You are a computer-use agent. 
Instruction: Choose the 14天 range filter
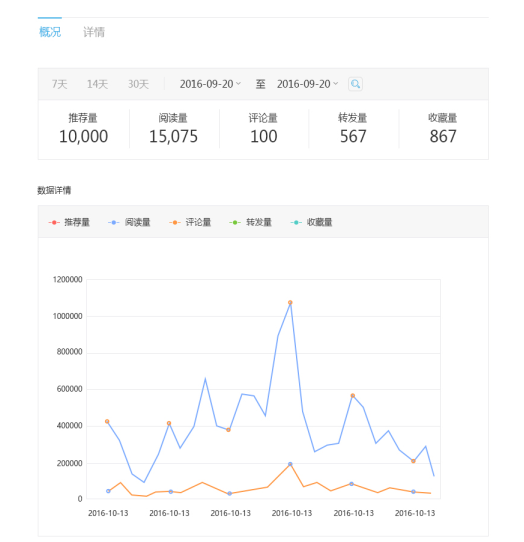tap(97, 84)
